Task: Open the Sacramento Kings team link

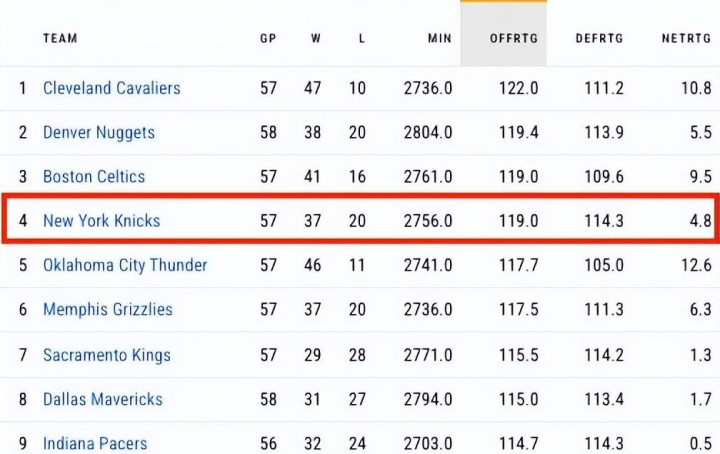Action: coord(106,355)
